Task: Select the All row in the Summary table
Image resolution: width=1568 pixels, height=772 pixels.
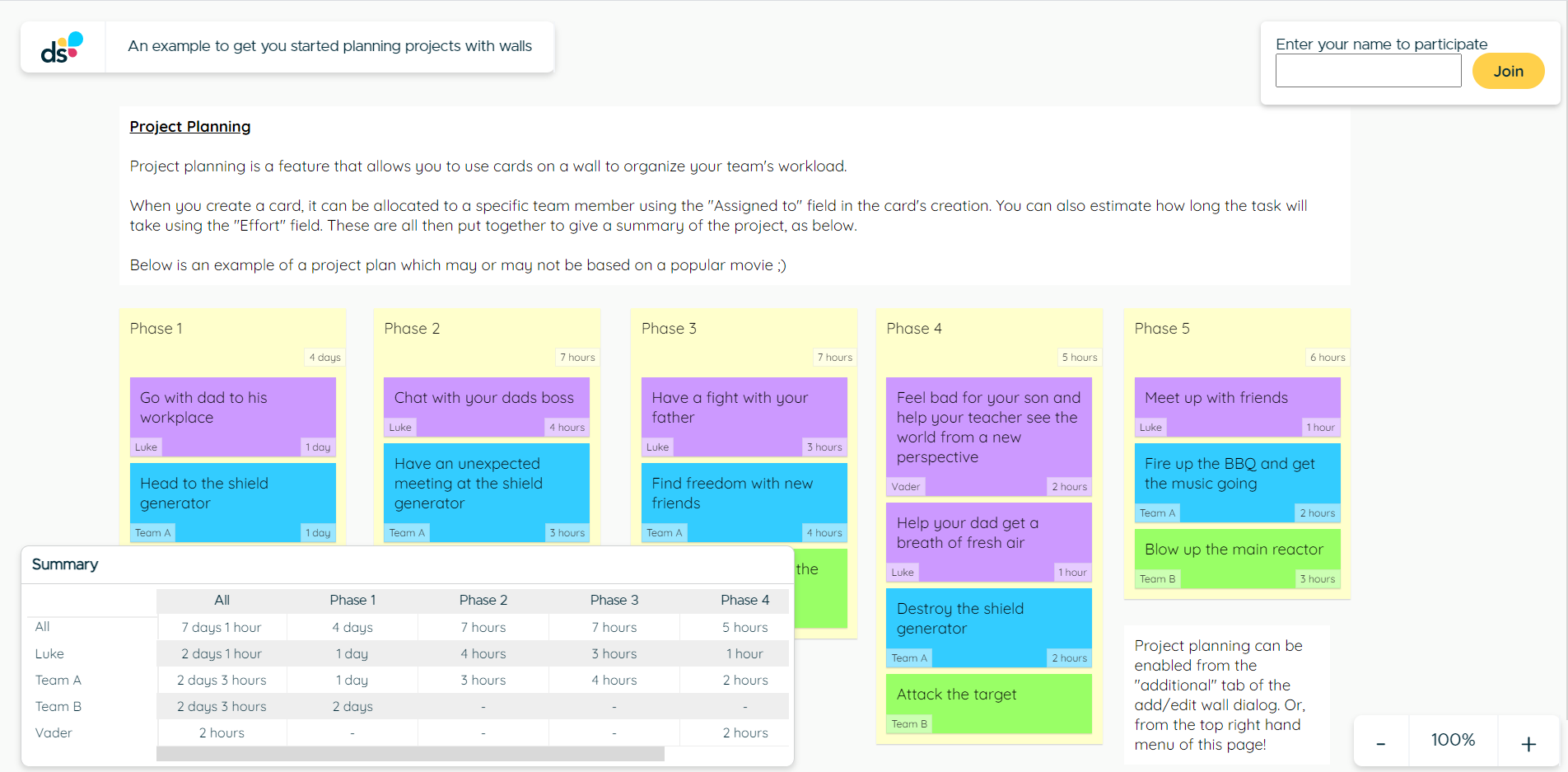Action: 42,627
